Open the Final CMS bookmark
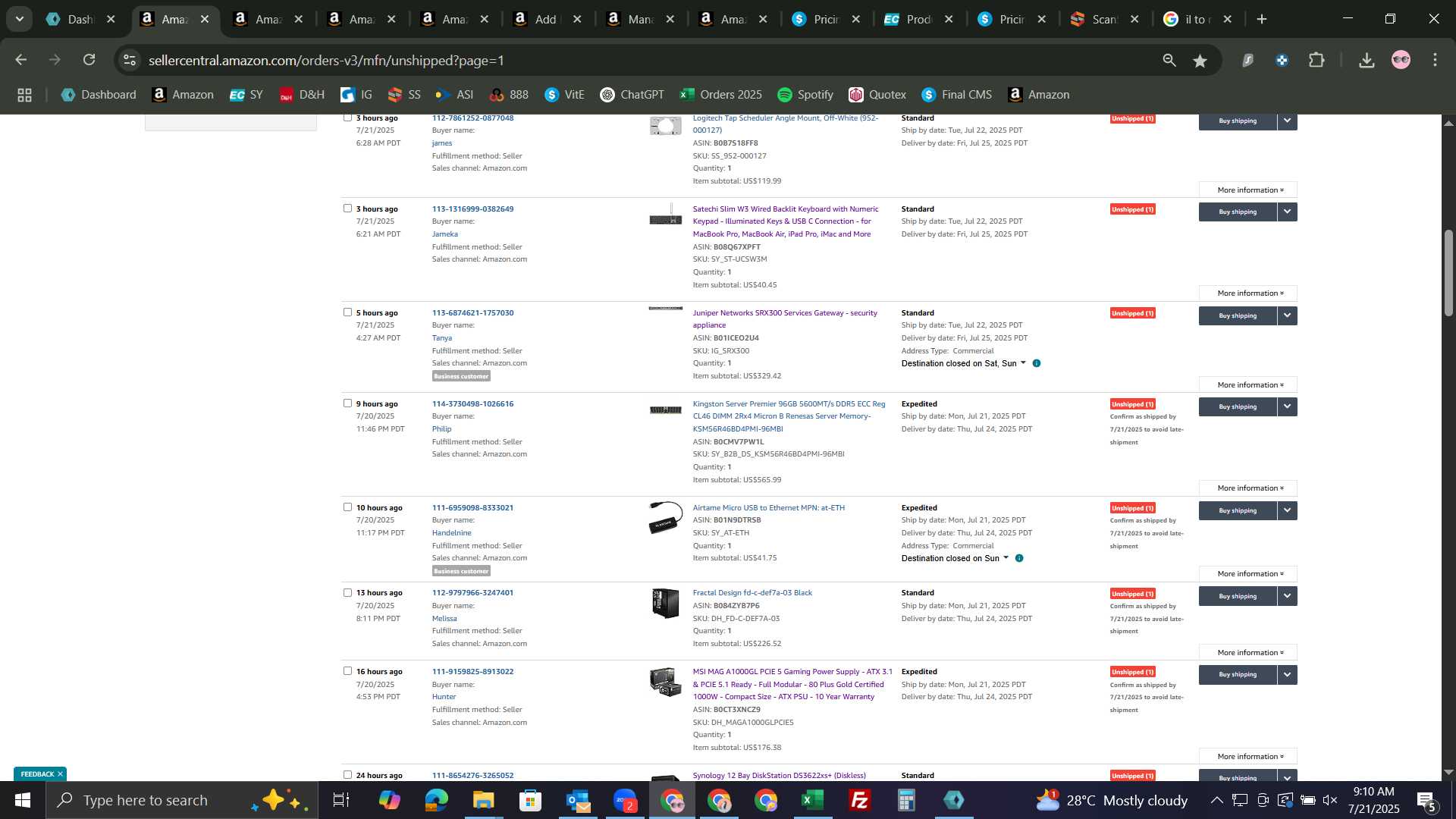The image size is (1456, 819). (x=957, y=95)
